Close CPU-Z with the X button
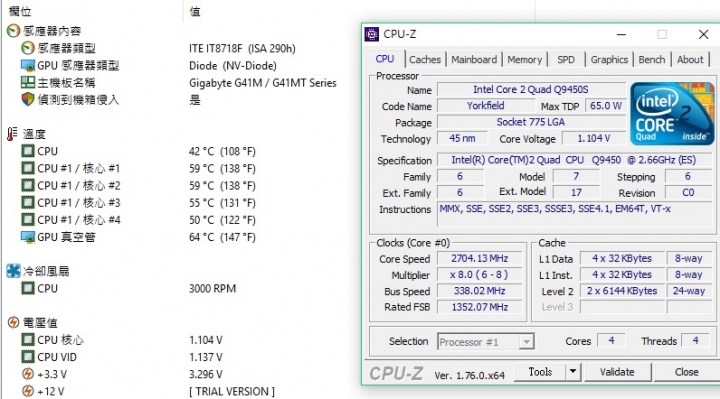Image resolution: width=720 pixels, height=399 pixels. point(703,34)
